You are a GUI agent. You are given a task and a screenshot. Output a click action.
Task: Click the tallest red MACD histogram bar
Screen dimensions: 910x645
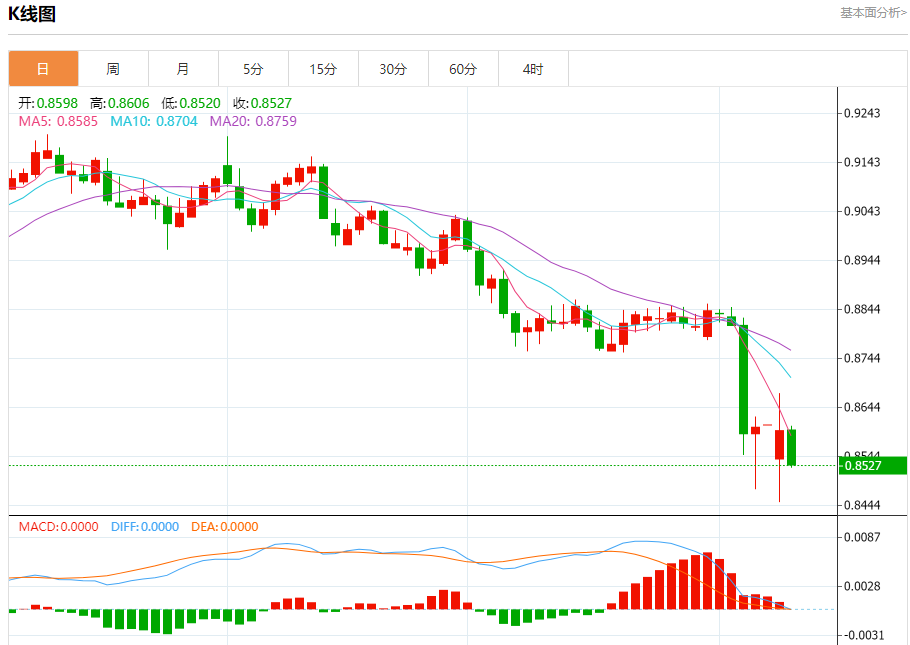point(707,581)
